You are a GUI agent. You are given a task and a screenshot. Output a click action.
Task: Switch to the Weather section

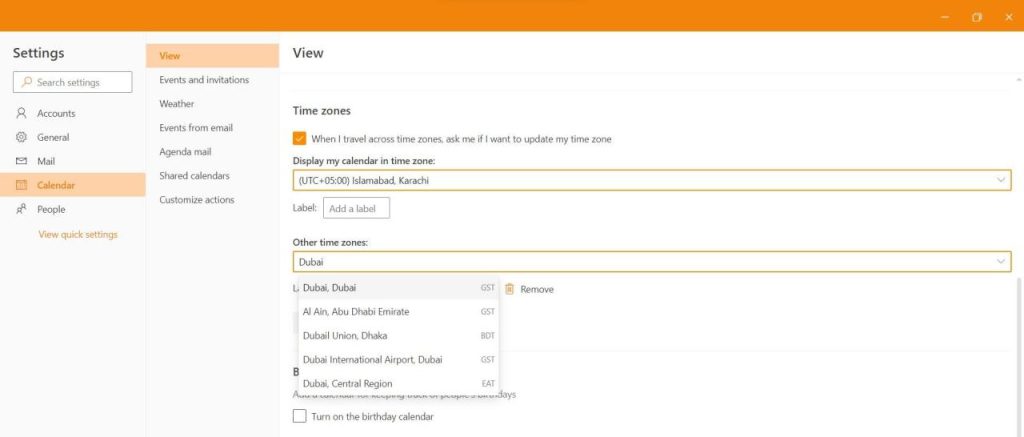click(176, 104)
